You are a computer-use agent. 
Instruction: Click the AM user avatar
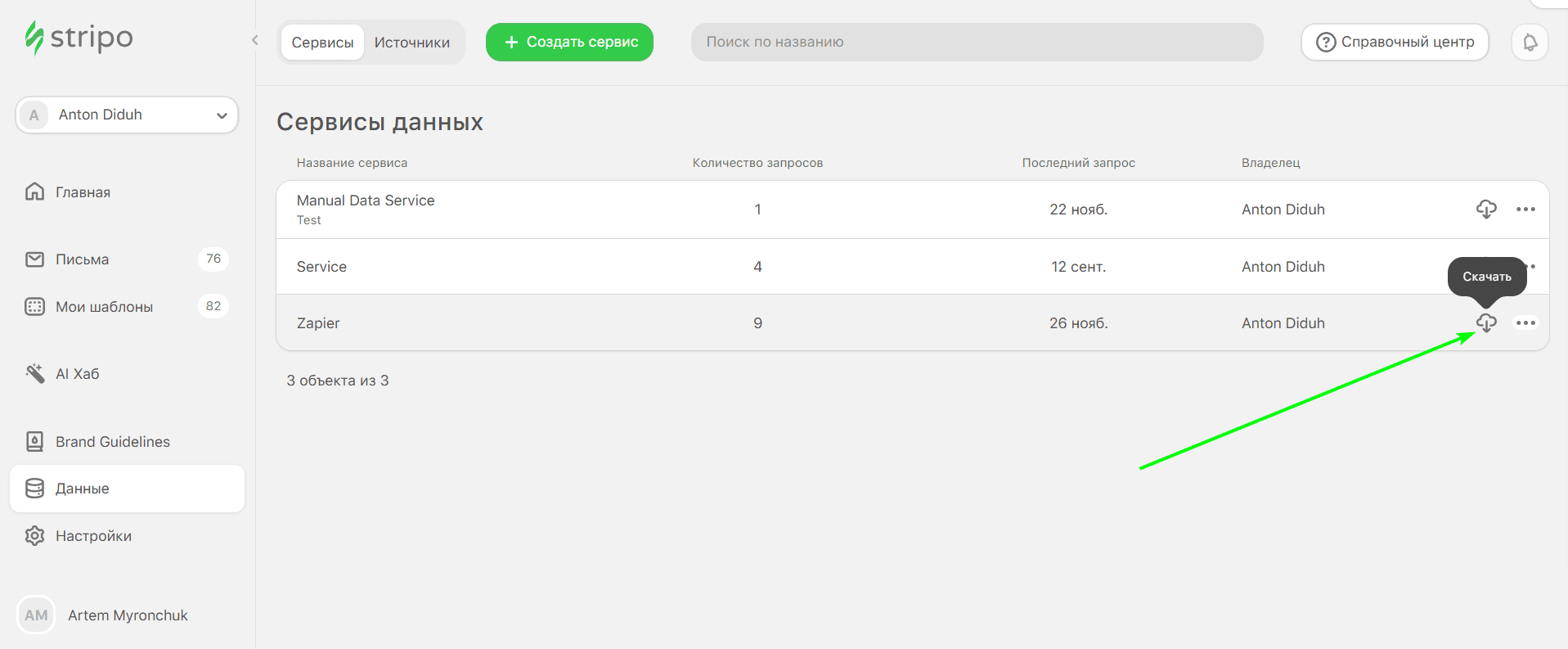[x=36, y=615]
